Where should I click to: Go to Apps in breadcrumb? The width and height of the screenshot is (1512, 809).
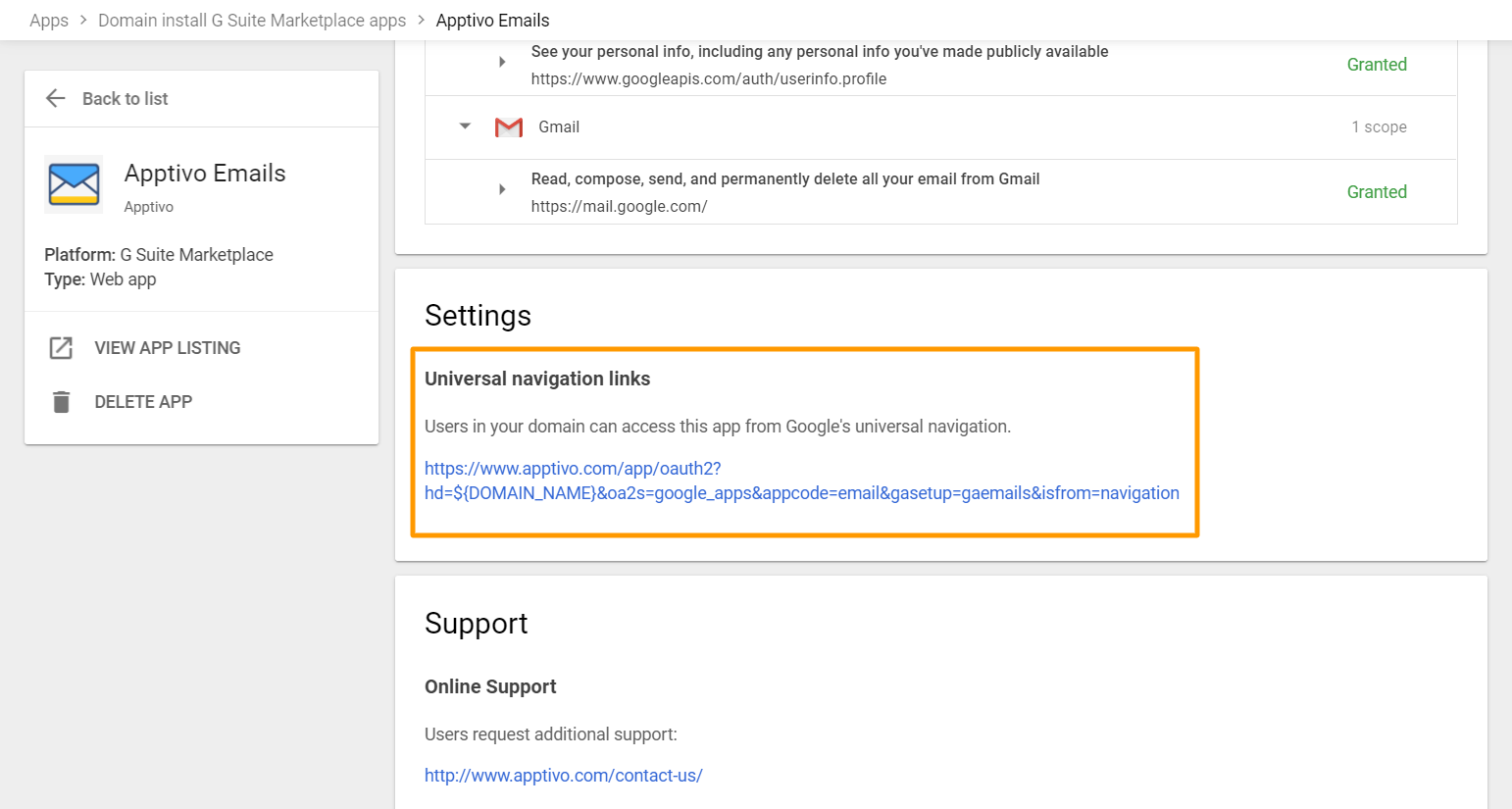(x=49, y=21)
